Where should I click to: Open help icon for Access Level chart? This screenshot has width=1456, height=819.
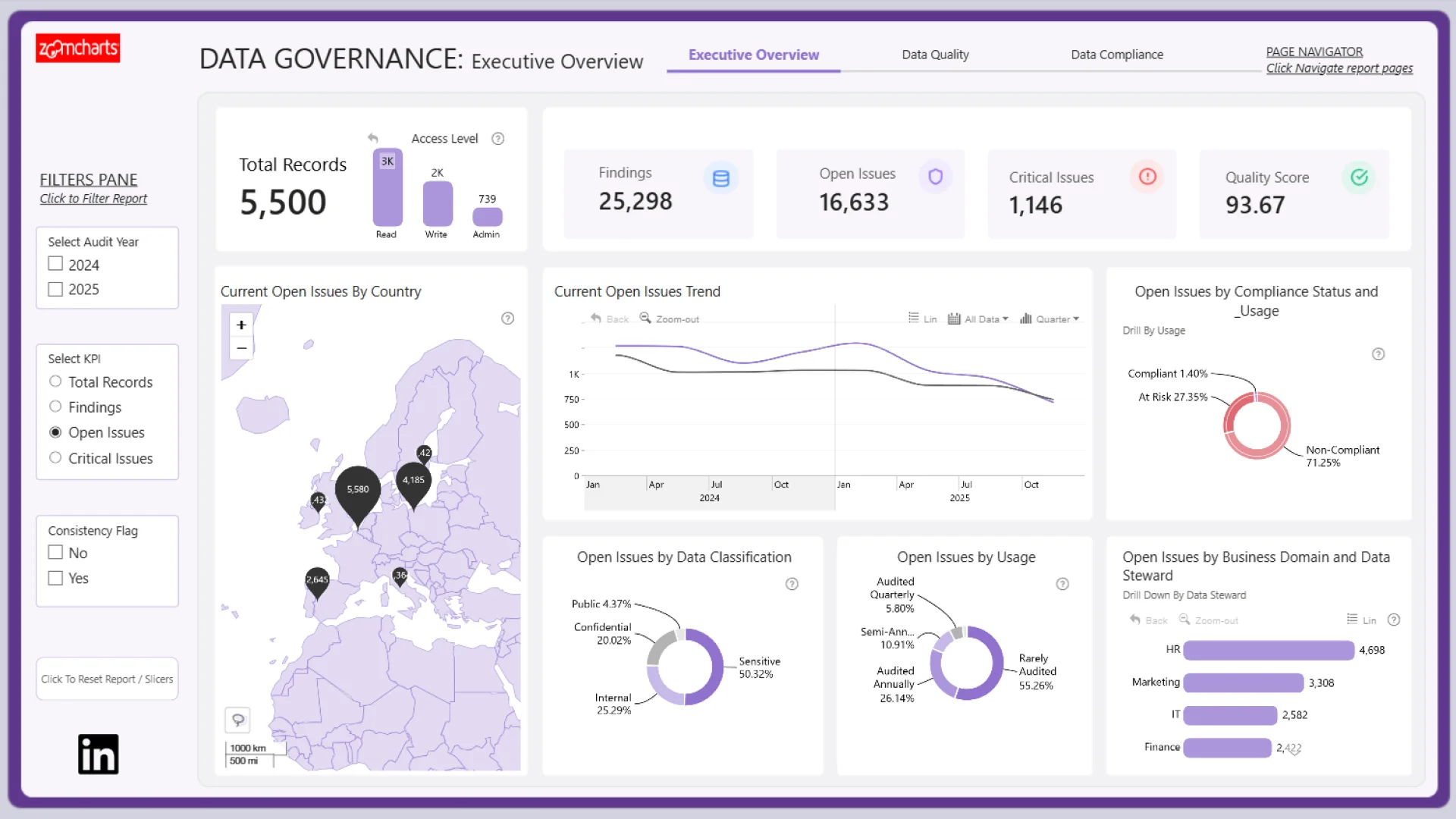click(x=497, y=139)
